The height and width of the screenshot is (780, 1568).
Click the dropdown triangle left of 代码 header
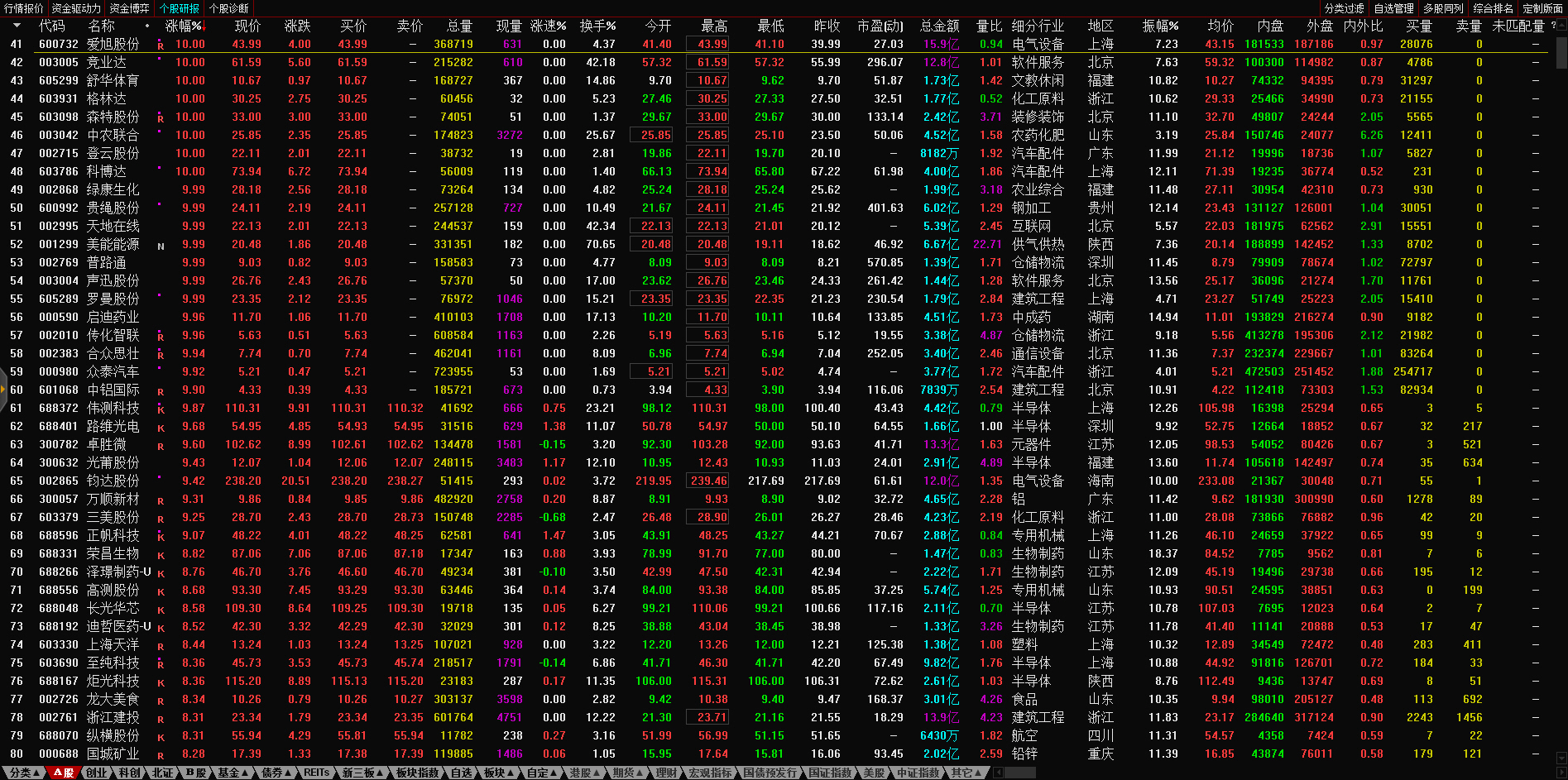click(x=17, y=26)
